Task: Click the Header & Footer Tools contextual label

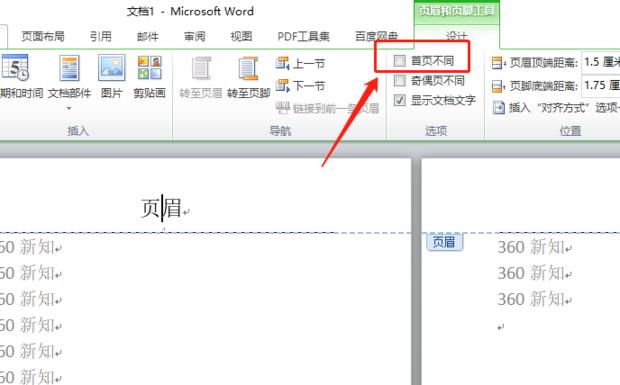Action: pyautogui.click(x=457, y=10)
